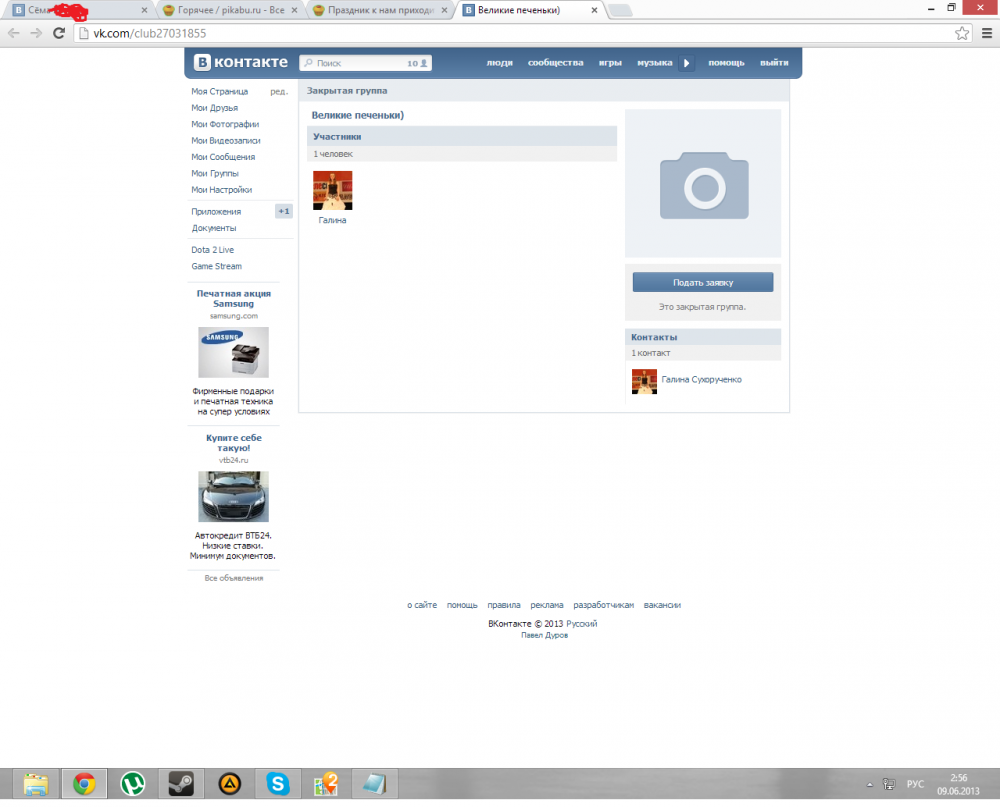Launch Skype from the taskbar
The width and height of the screenshot is (1000, 807).
(277, 783)
